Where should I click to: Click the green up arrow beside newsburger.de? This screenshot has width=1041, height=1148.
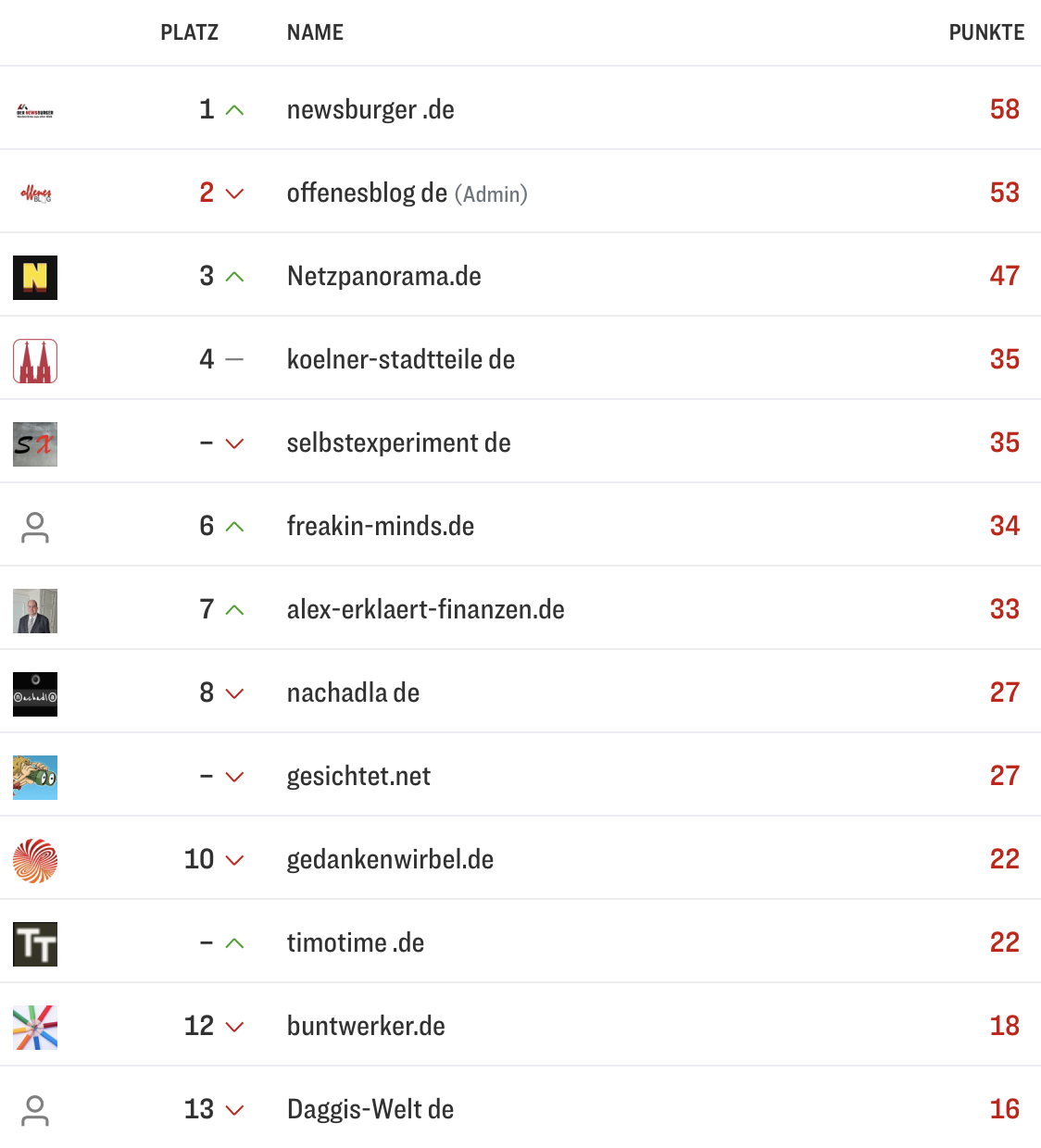[x=233, y=109]
